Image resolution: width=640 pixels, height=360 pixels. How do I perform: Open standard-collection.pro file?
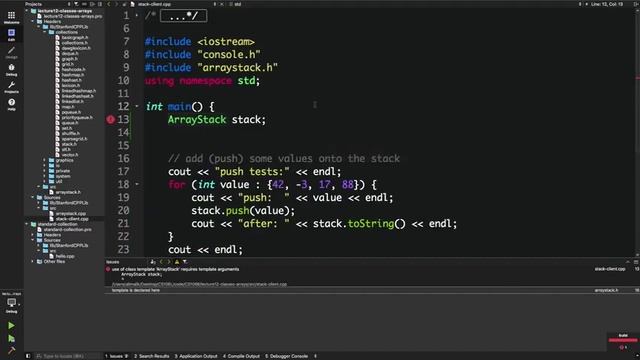tap(67, 229)
